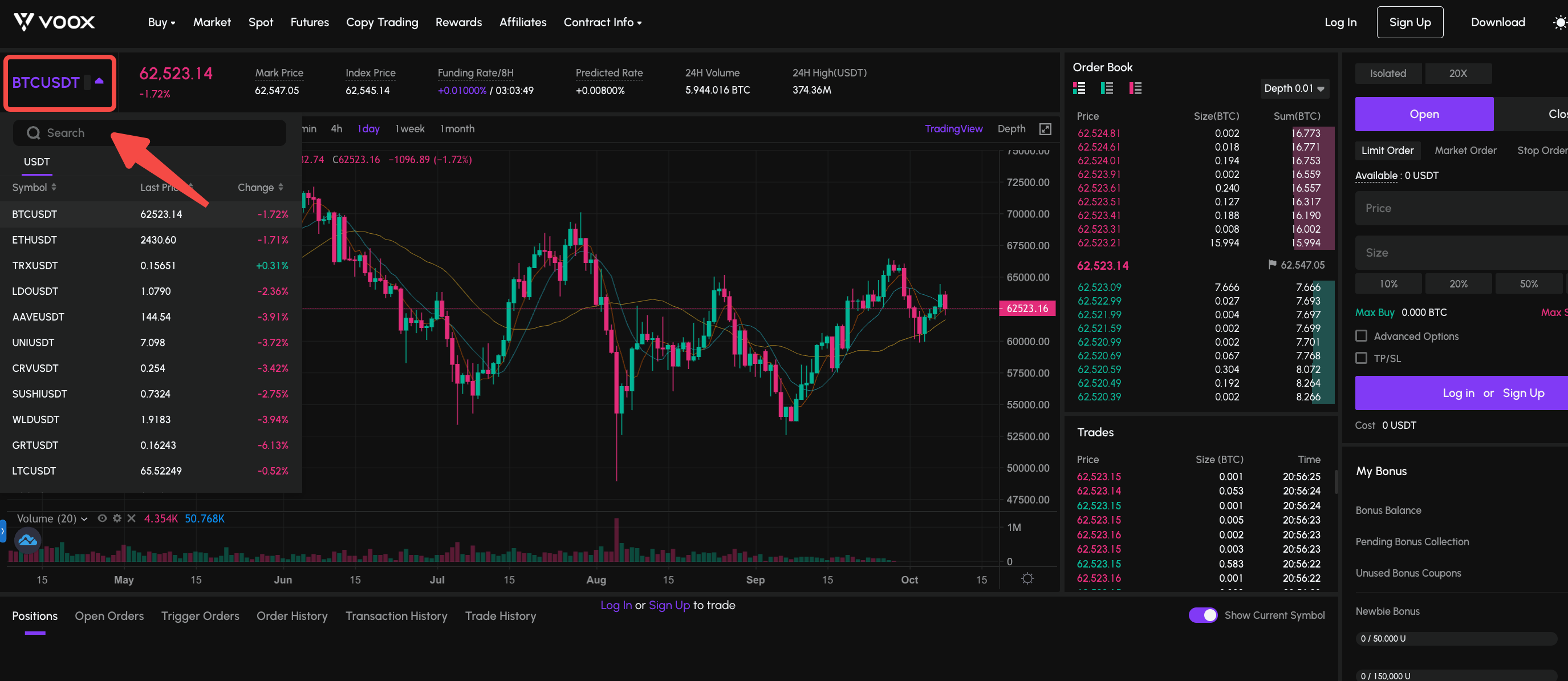Toggle Show Current Symbol switch
1568x681 pixels.
(1203, 615)
